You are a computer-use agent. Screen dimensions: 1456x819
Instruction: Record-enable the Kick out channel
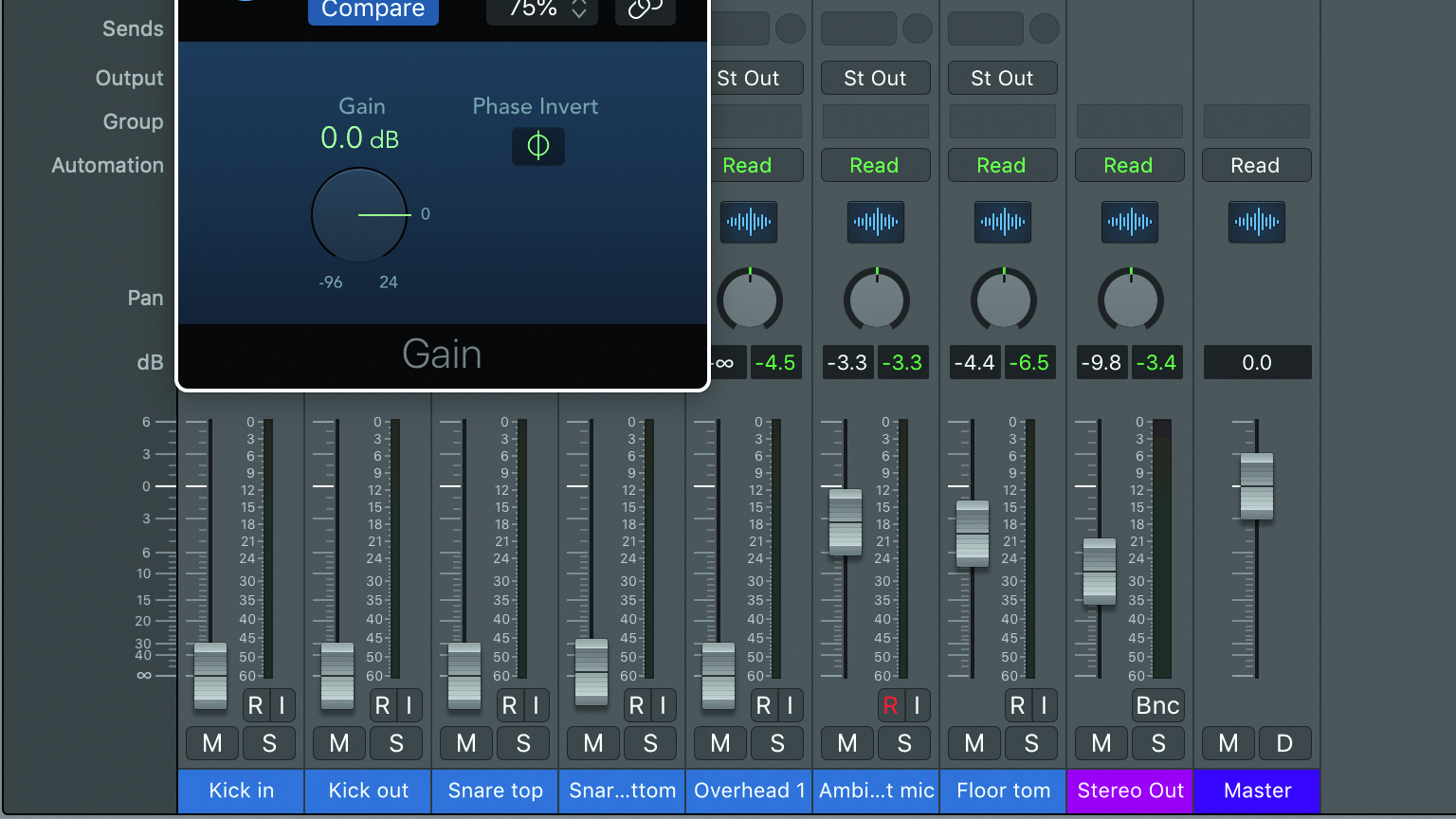382,705
